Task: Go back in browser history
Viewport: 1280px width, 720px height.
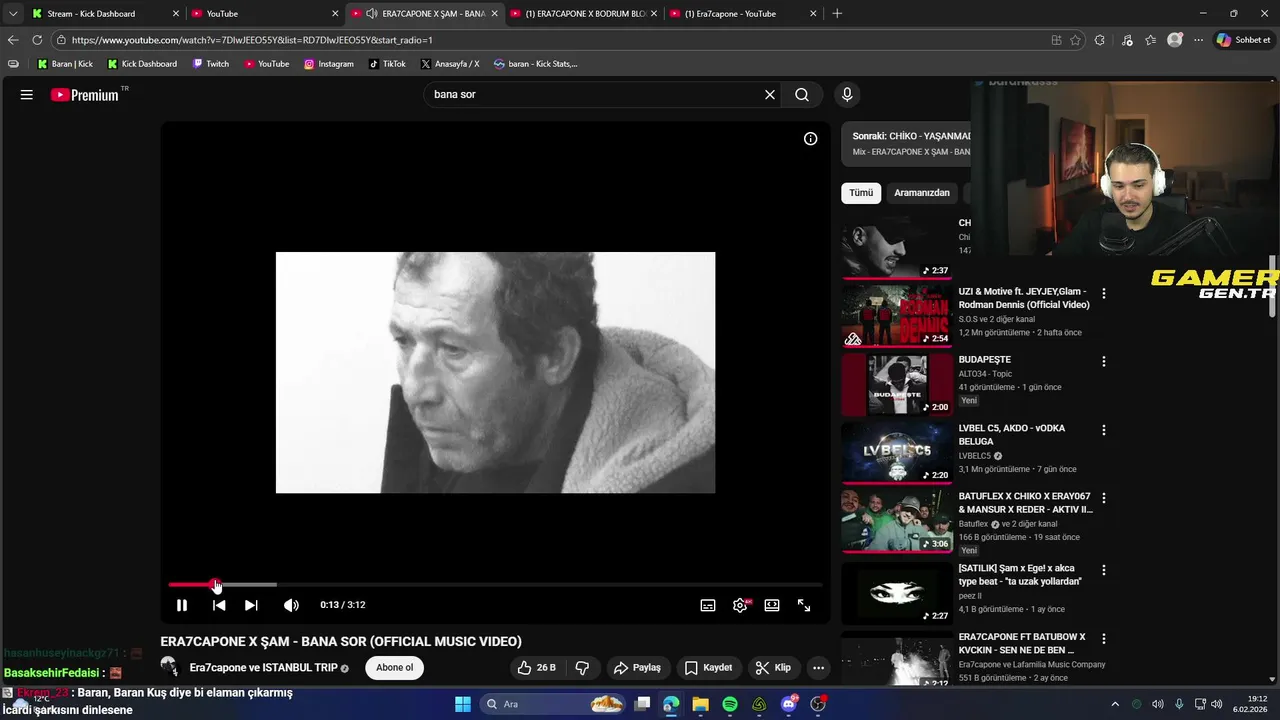Action: (13, 40)
